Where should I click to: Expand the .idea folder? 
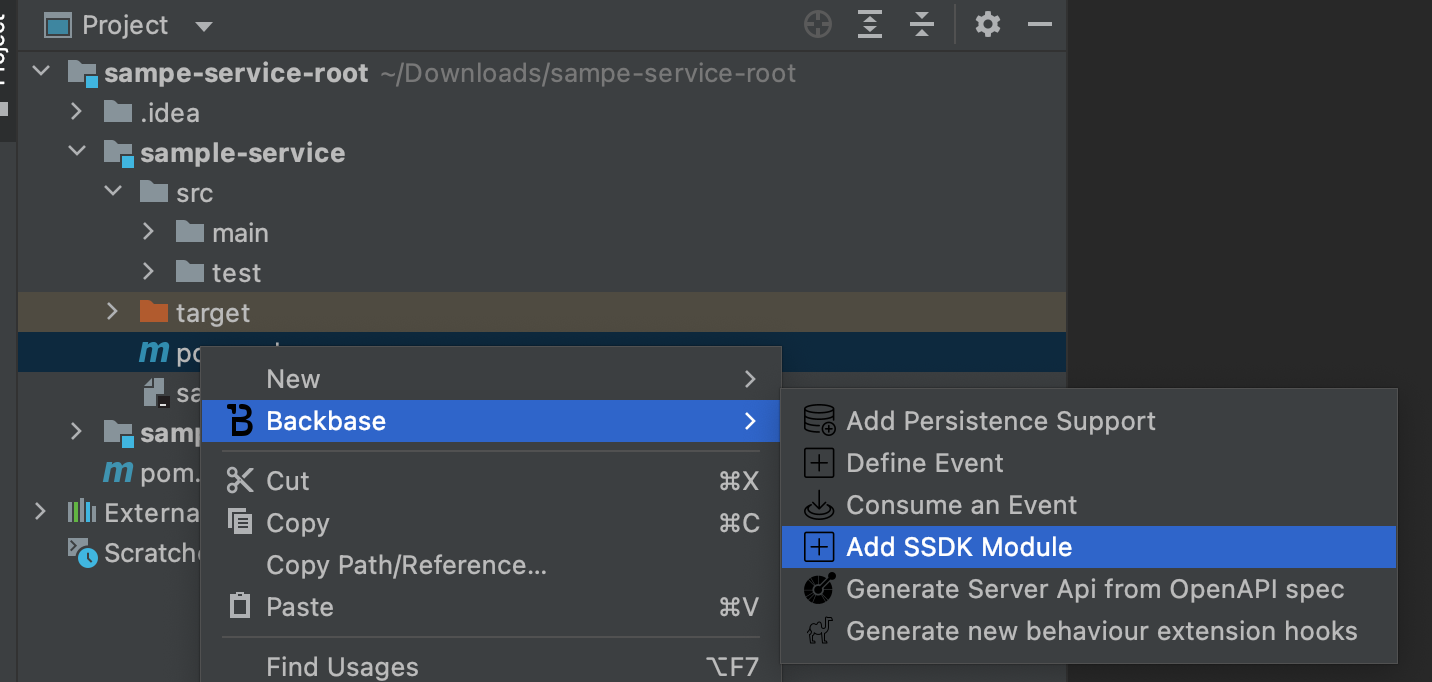(77, 112)
